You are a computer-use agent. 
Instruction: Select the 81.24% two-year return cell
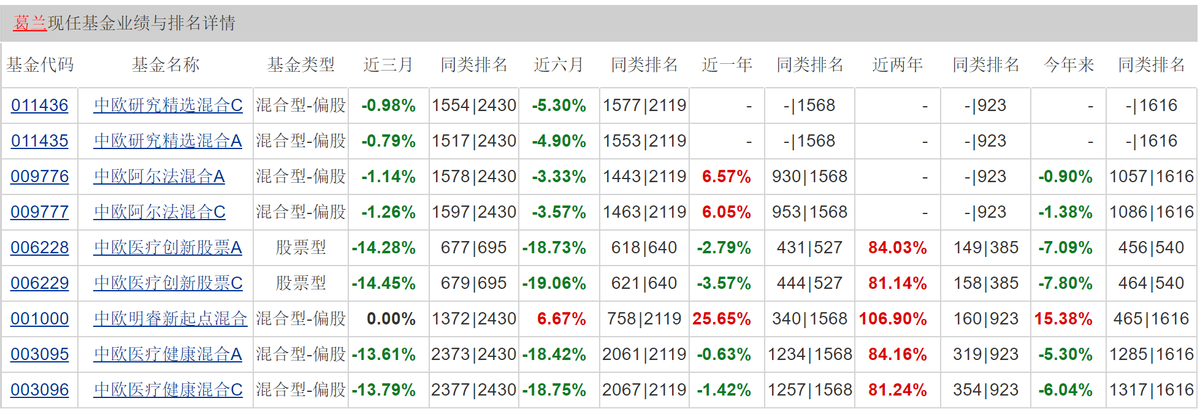[897, 390]
